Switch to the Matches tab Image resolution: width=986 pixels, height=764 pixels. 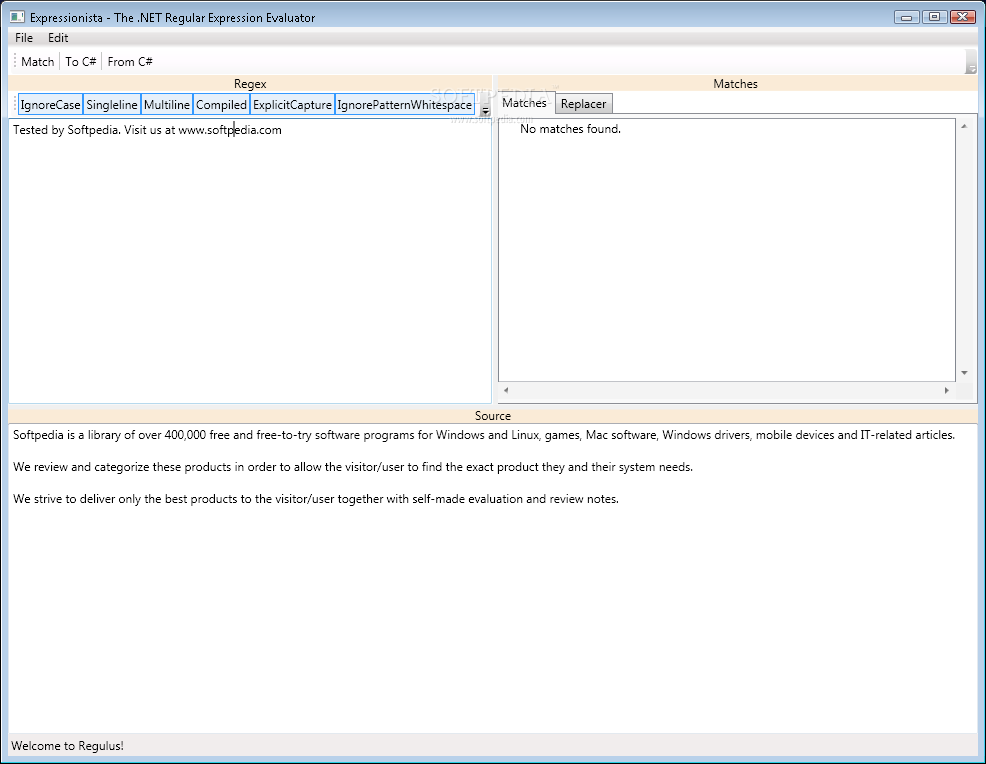[x=524, y=103]
